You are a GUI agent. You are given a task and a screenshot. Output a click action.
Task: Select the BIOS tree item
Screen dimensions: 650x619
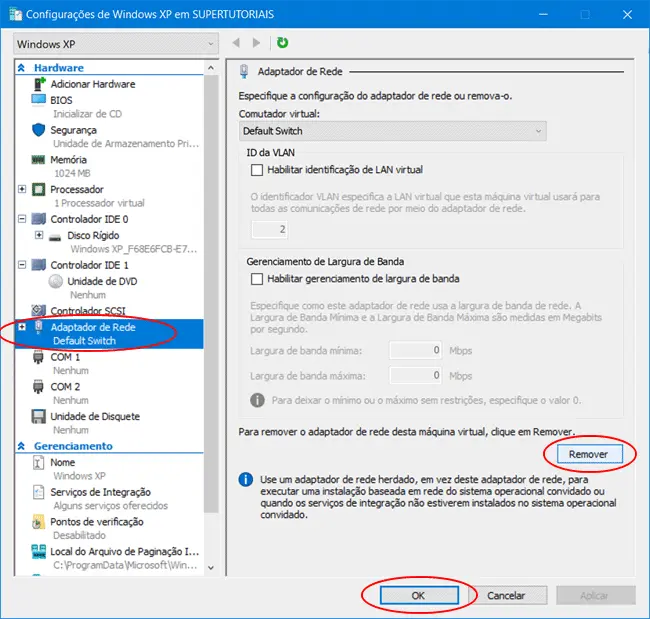click(61, 100)
